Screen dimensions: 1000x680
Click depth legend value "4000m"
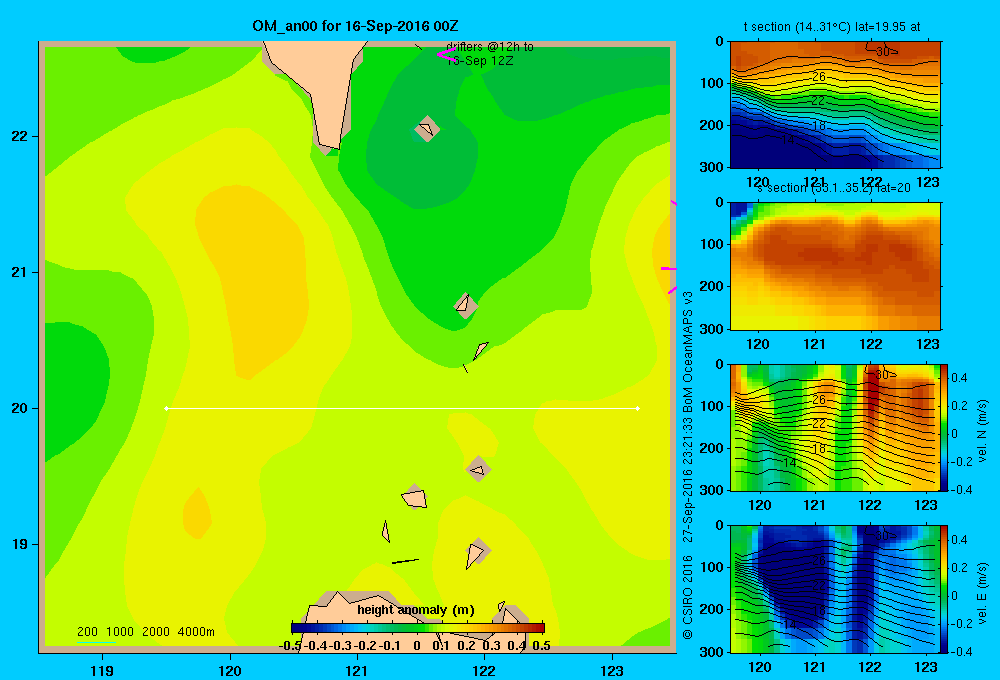pyautogui.click(x=196, y=632)
